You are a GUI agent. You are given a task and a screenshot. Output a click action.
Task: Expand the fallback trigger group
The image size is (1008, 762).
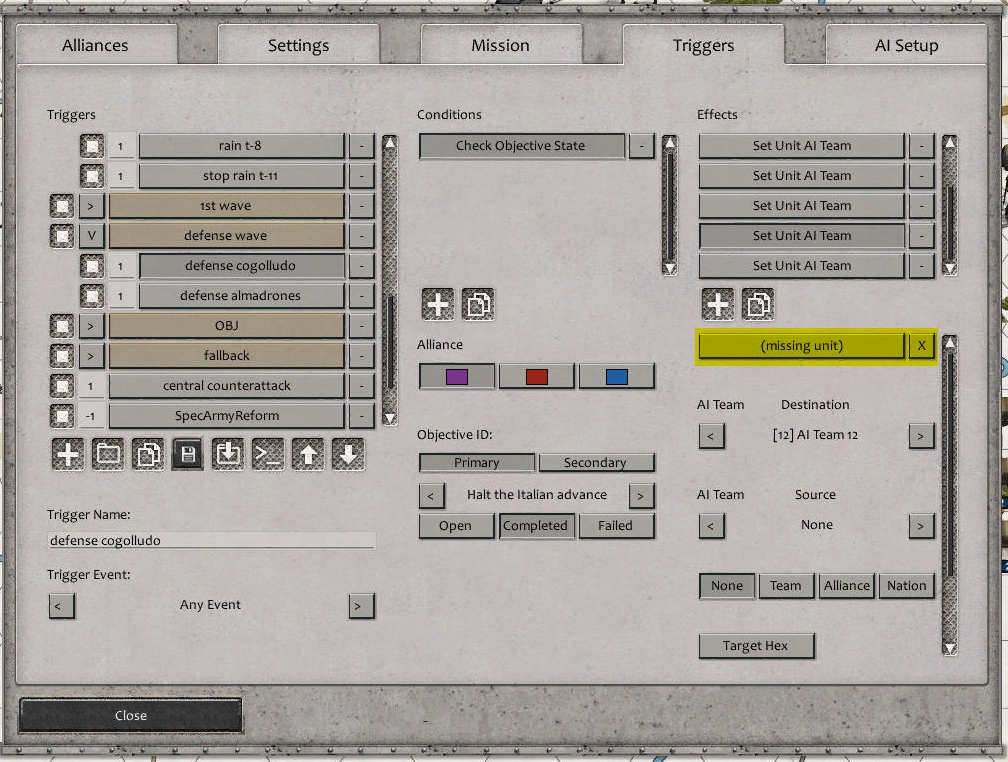point(91,356)
